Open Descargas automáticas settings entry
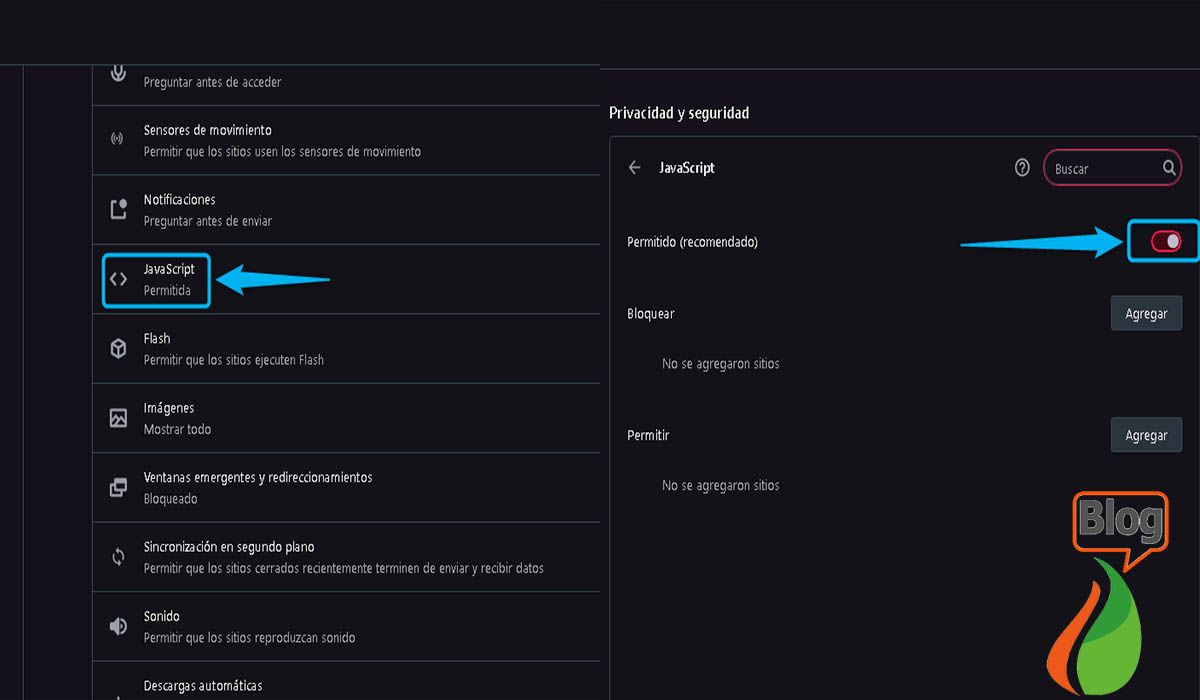This screenshot has height=700, width=1200. 346,684
